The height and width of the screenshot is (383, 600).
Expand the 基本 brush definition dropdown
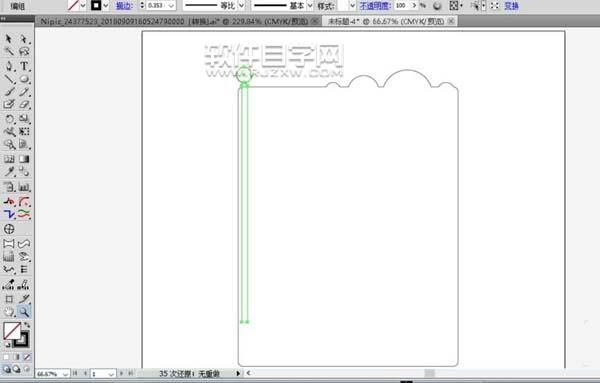click(x=310, y=5)
